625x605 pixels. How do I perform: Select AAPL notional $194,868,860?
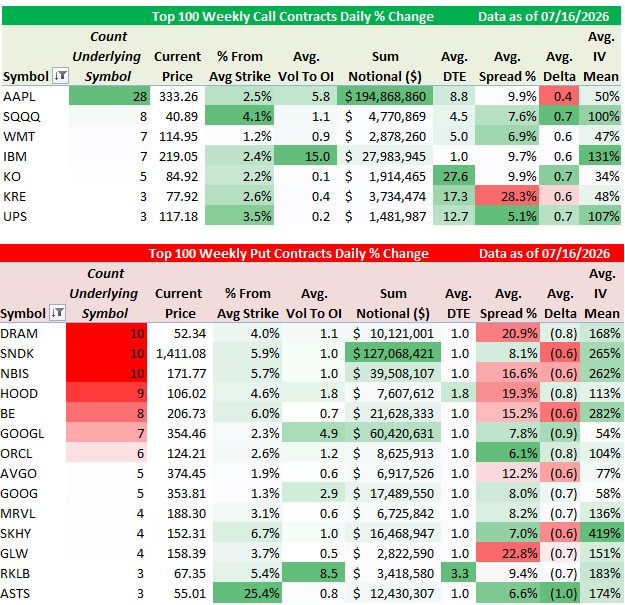(385, 96)
